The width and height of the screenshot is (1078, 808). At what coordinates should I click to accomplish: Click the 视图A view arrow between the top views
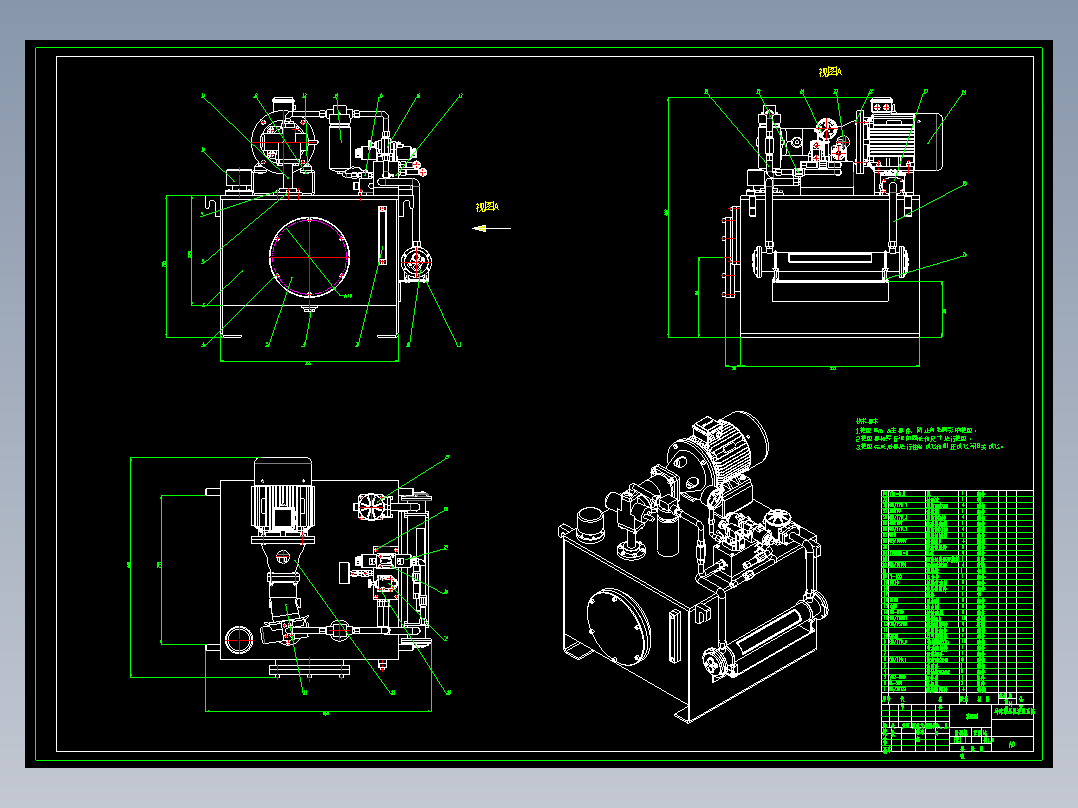click(492, 228)
